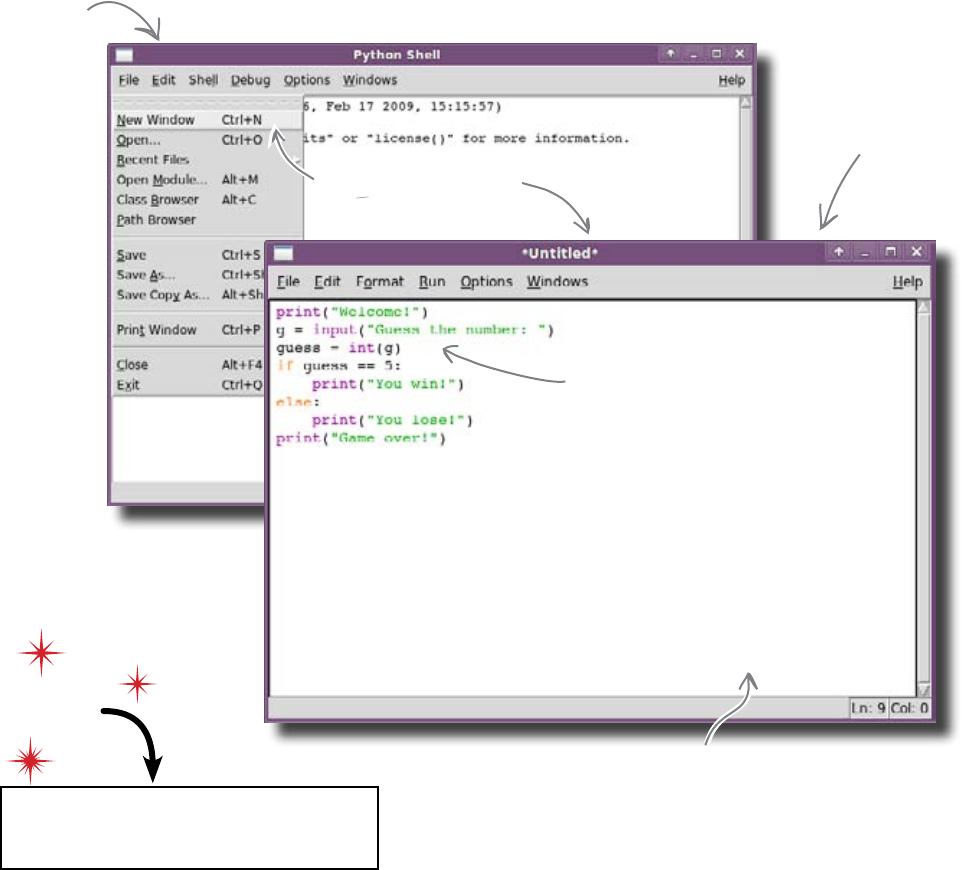The height and width of the screenshot is (870, 962).
Task: Choose Open... from the File menu
Action: [x=207, y=140]
